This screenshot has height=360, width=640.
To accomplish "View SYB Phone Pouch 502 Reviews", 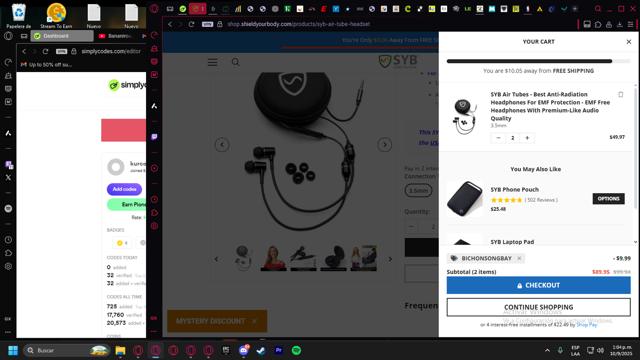I will [541, 200].
